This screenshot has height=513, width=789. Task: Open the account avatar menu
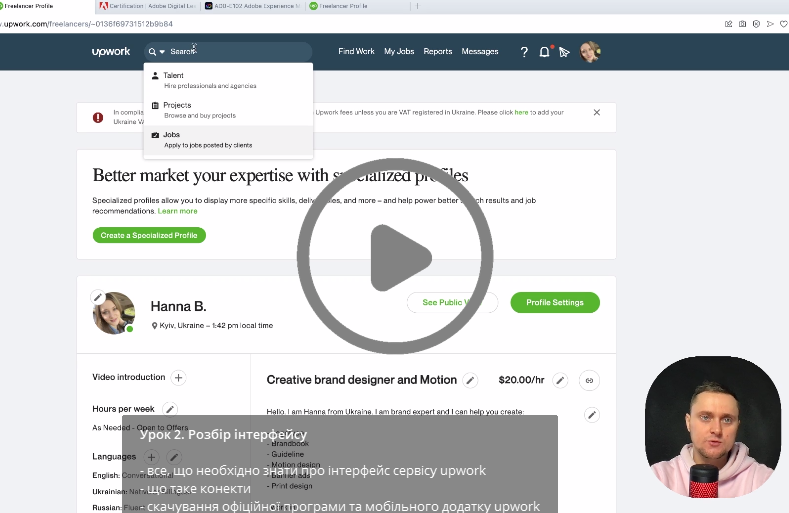click(590, 52)
